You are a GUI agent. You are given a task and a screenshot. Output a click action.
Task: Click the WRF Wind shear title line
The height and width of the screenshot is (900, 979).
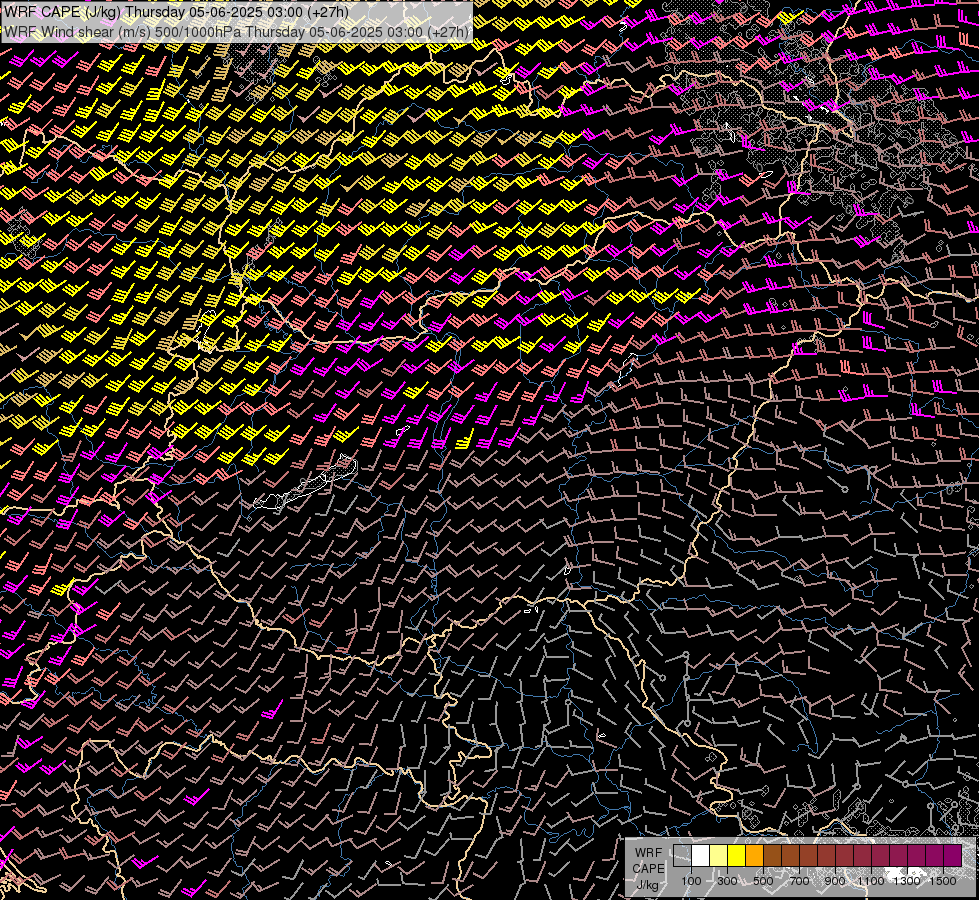236,32
